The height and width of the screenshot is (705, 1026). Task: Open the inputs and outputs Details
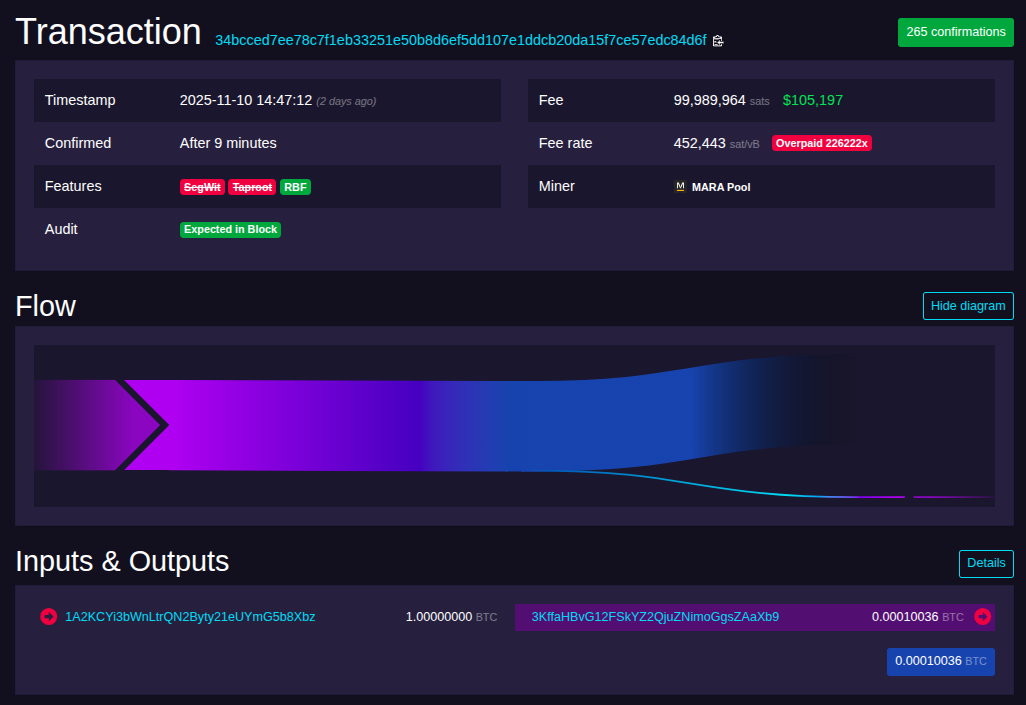[985, 563]
